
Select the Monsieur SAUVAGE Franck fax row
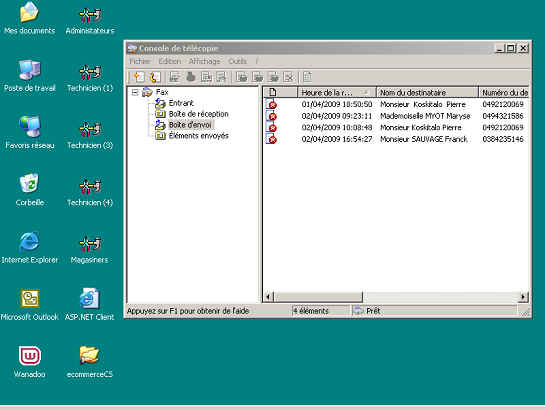click(395, 139)
